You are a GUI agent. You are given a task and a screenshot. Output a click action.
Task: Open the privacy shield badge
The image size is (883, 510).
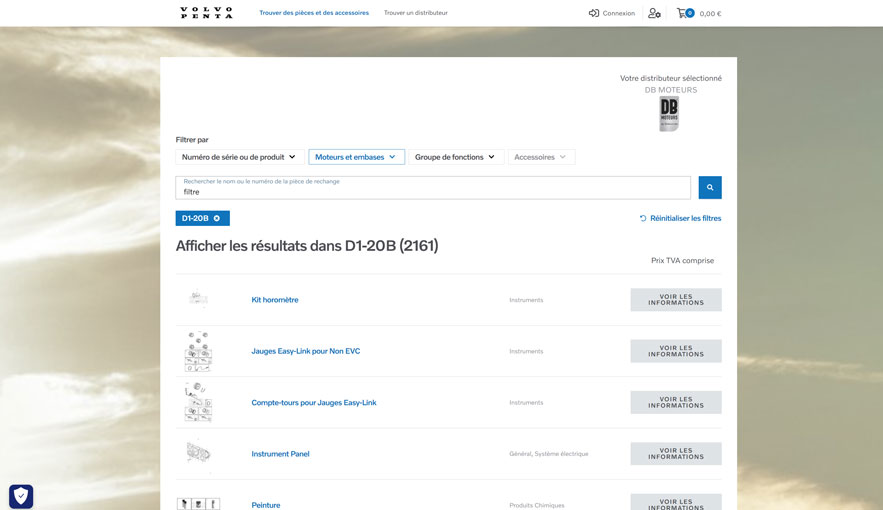click(x=21, y=496)
